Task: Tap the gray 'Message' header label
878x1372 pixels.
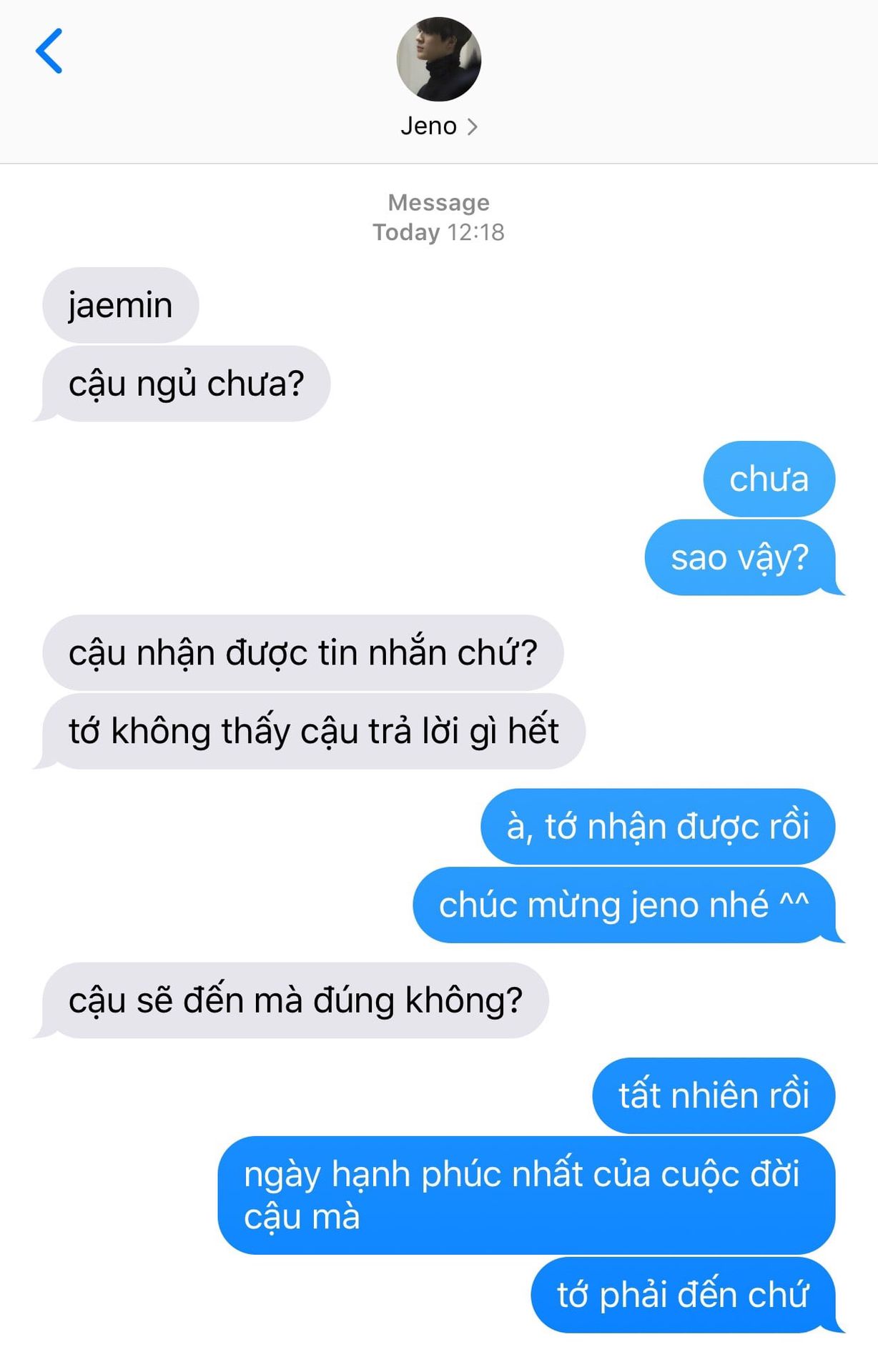Action: (x=438, y=202)
